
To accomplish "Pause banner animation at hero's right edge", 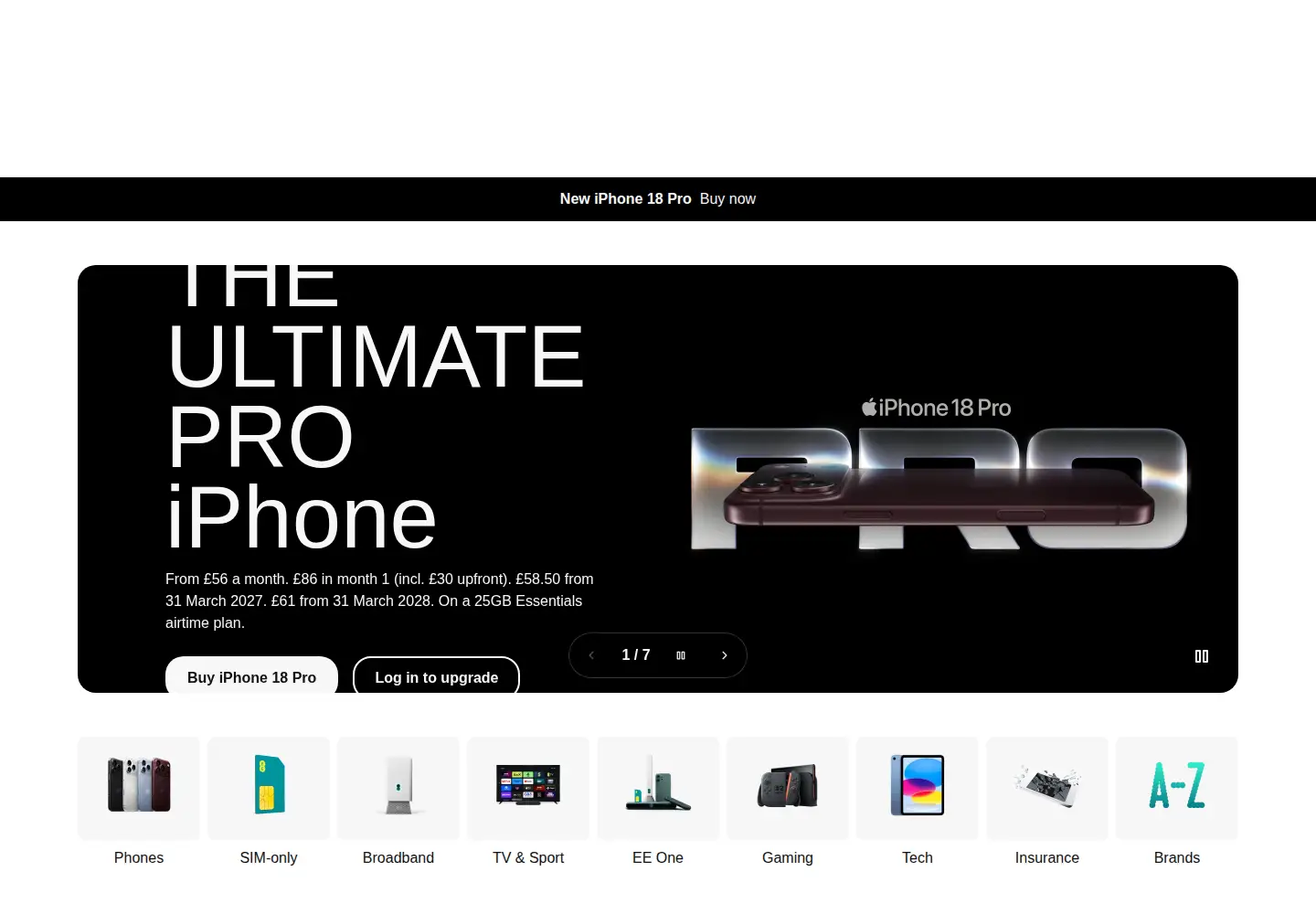I will 1202,656.
